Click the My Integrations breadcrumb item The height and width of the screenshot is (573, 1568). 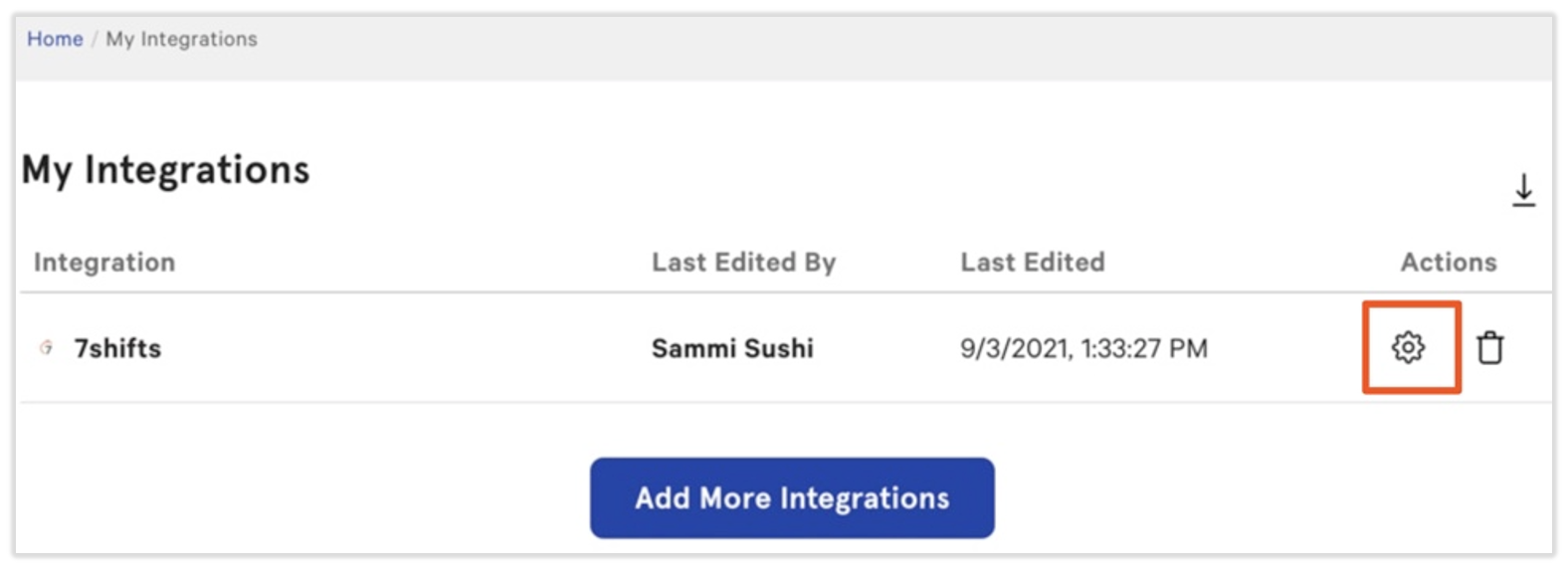pyautogui.click(x=181, y=39)
